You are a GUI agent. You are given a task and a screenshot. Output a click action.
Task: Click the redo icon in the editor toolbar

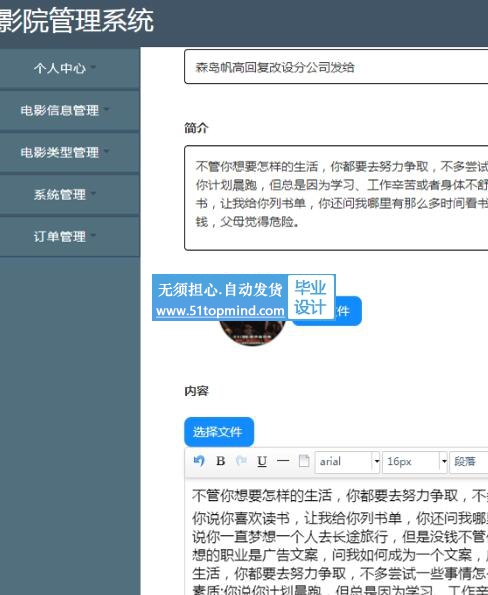241,461
